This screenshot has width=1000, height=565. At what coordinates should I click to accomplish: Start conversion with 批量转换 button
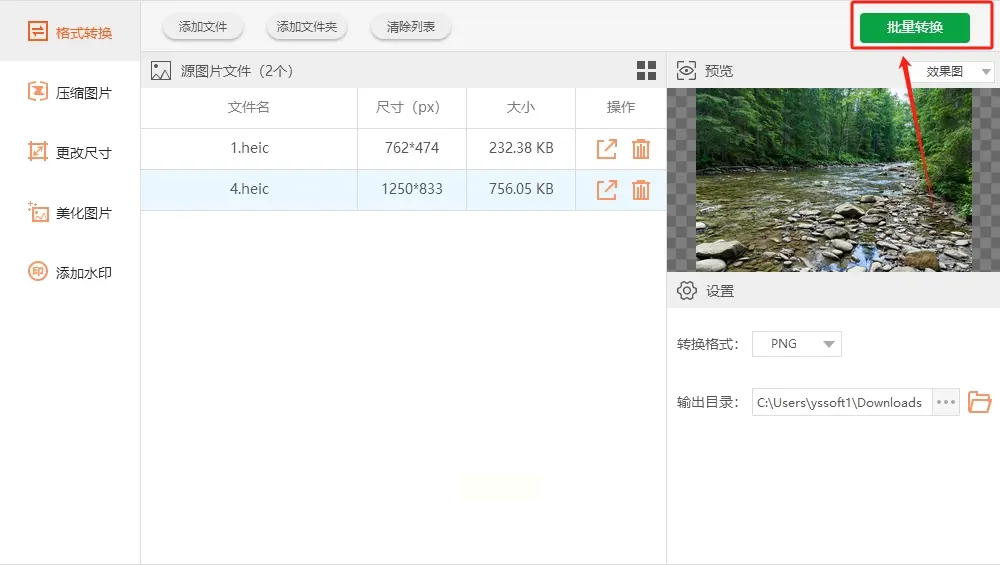point(915,27)
